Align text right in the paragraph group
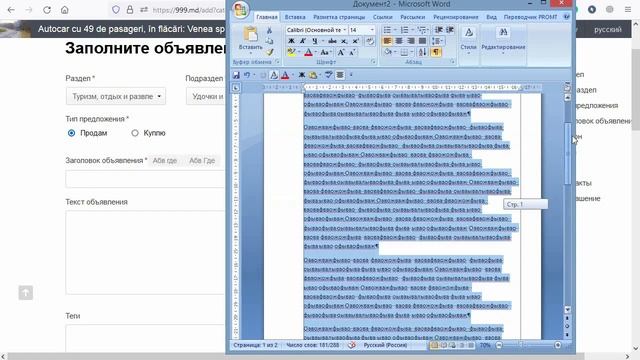Viewport: 640px width, 360px height. click(x=411, y=41)
